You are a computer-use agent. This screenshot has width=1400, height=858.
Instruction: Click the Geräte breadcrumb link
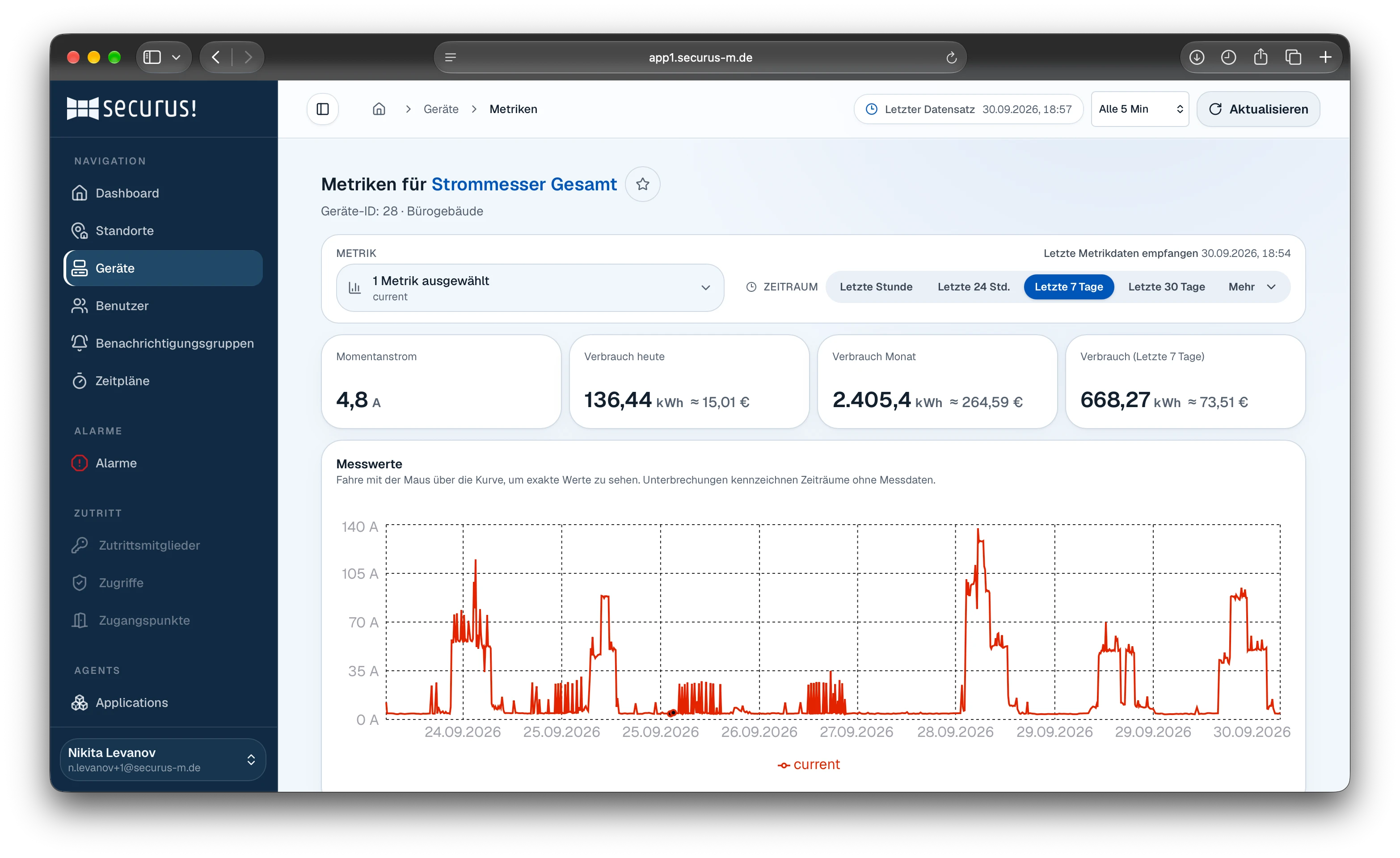click(x=441, y=109)
